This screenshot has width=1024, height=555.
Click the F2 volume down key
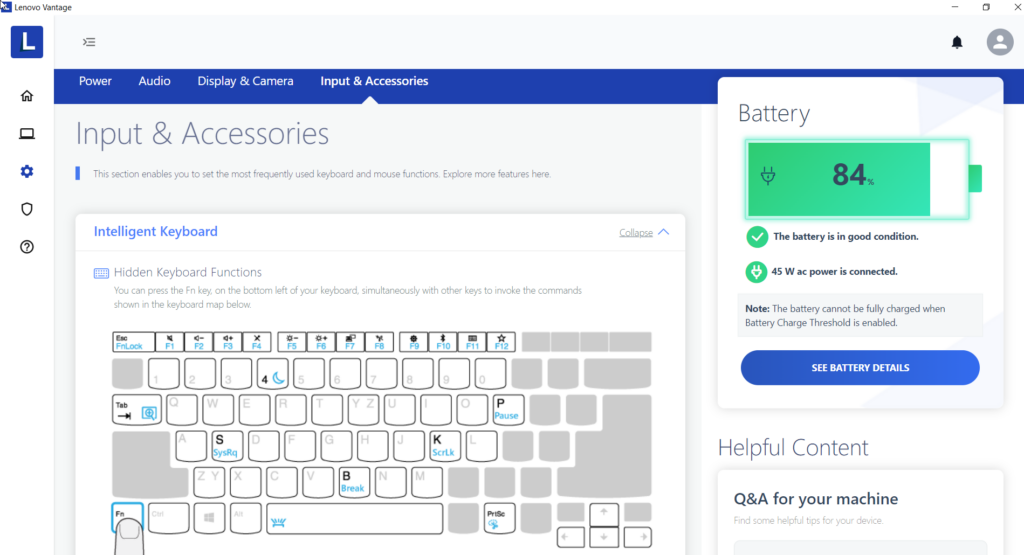(x=199, y=342)
